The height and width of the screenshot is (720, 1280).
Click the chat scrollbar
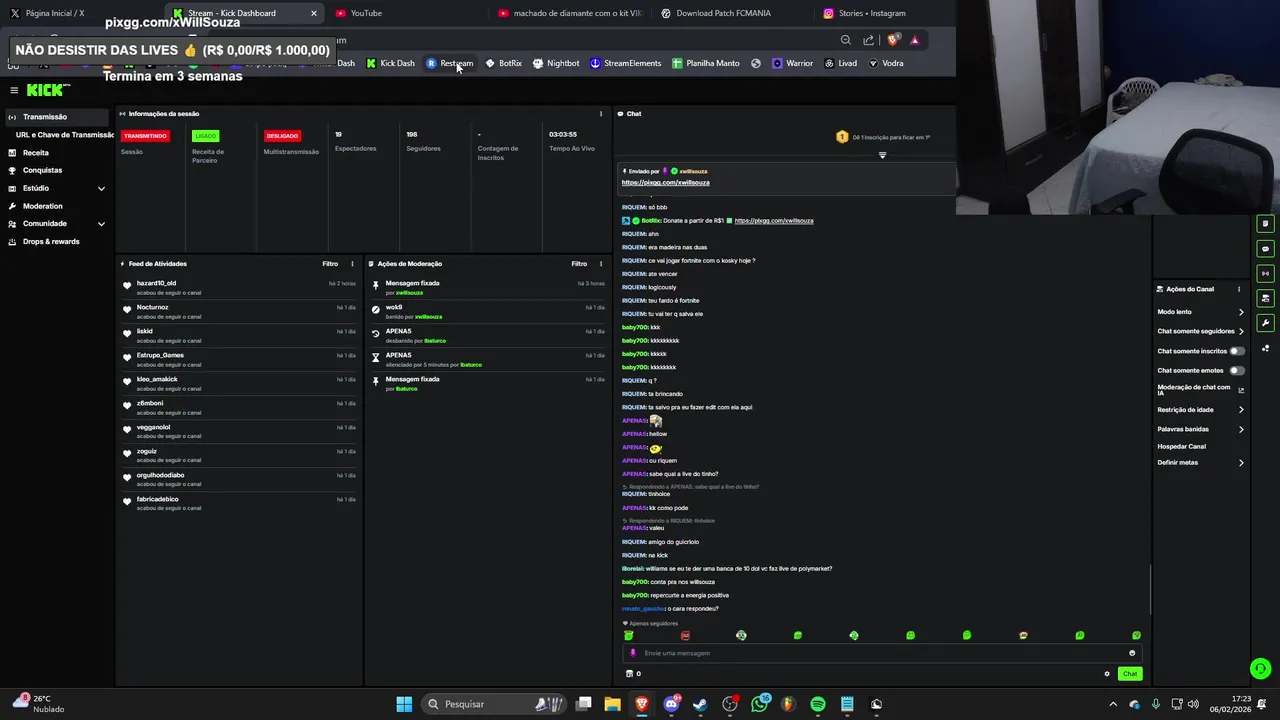(1150, 590)
